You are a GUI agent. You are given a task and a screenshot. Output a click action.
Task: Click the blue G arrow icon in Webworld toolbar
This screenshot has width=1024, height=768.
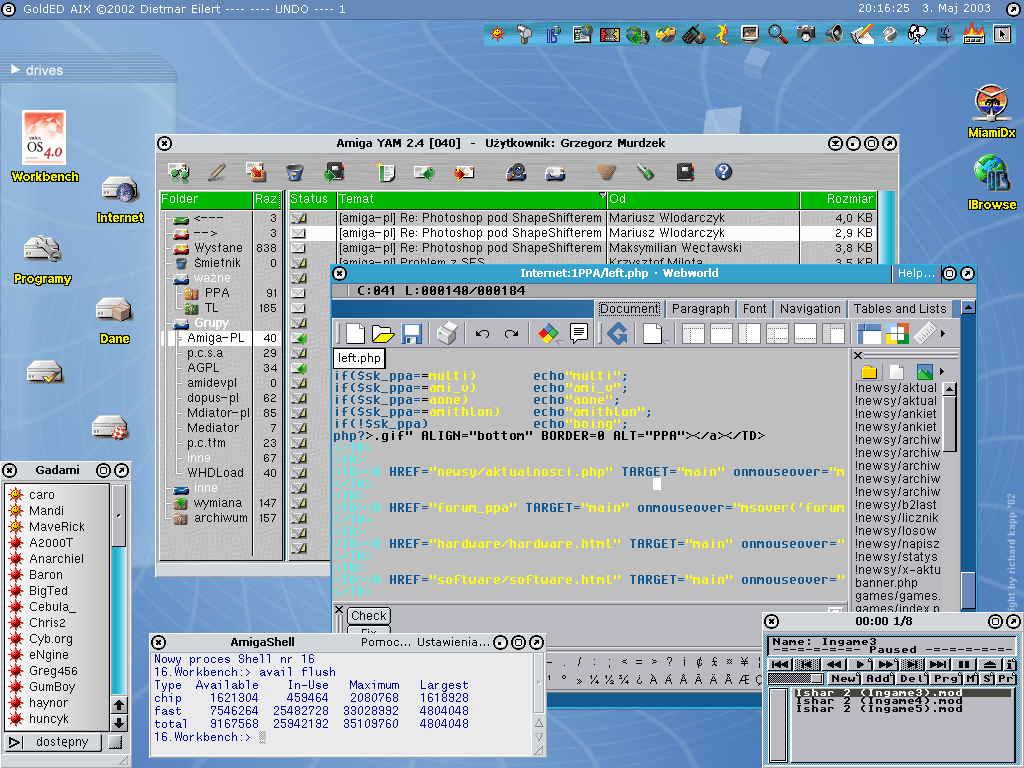click(x=617, y=333)
